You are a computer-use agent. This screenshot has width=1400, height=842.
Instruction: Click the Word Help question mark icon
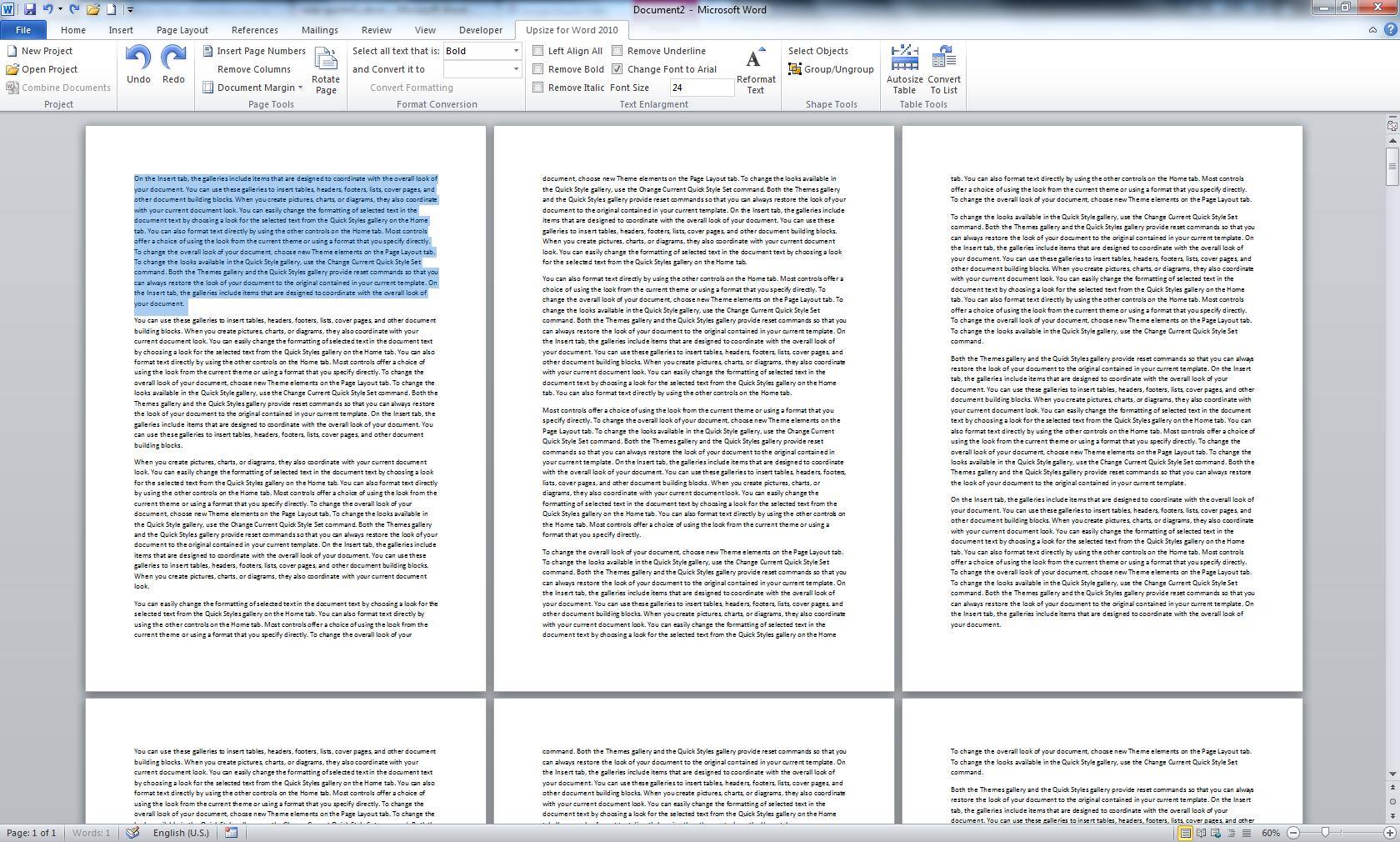(1389, 30)
